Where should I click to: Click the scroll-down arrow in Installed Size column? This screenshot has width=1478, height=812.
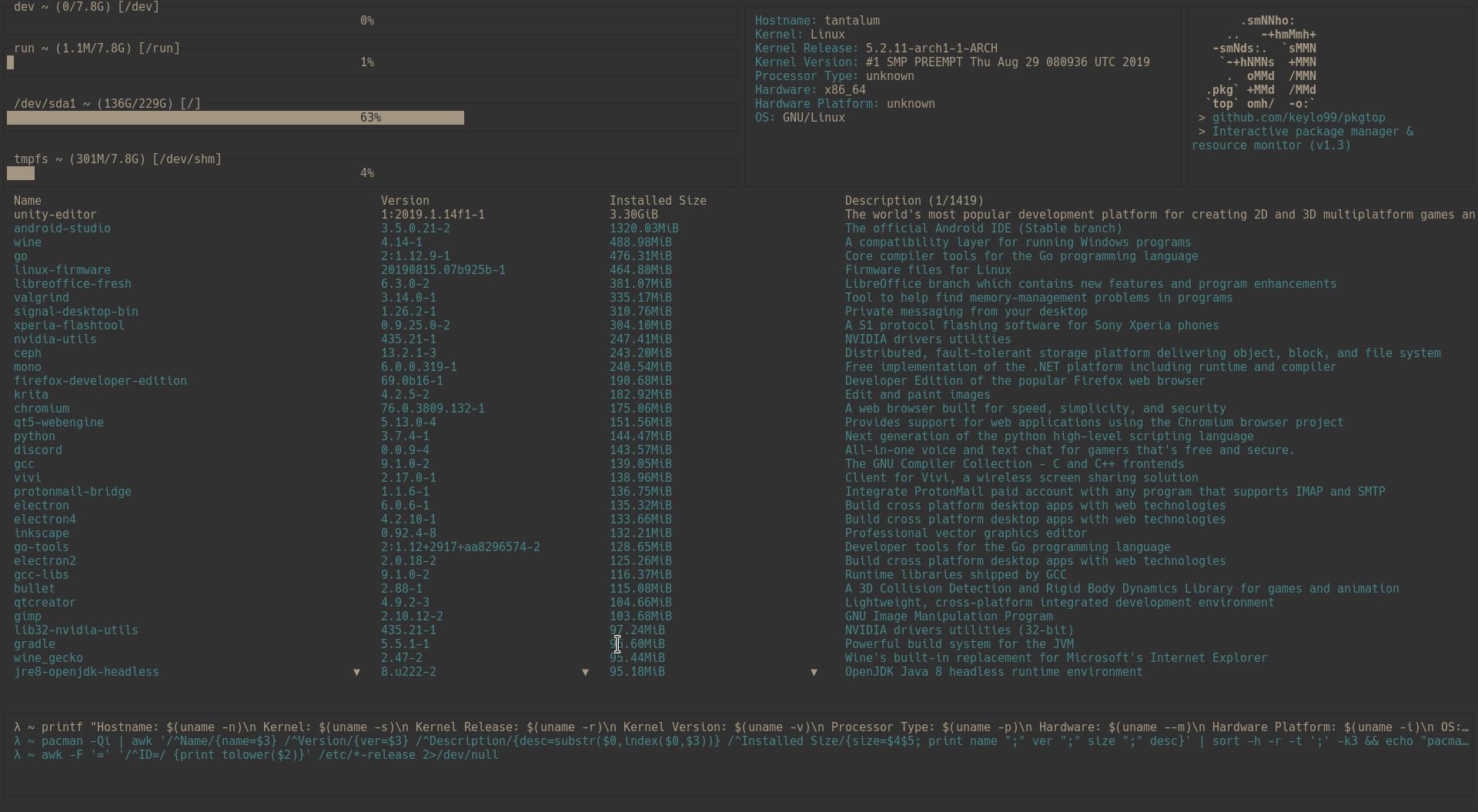point(814,672)
